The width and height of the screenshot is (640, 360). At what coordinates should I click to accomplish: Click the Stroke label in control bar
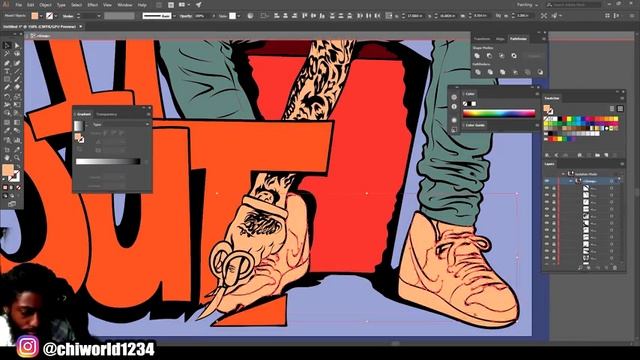coord(68,16)
